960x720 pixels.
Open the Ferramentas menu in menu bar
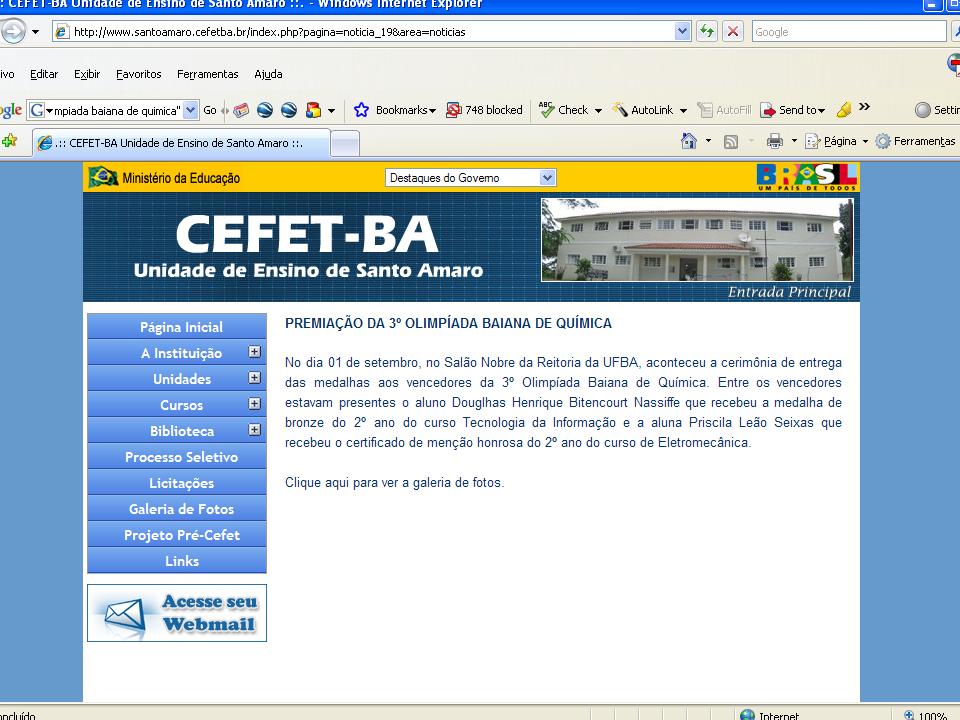point(208,74)
